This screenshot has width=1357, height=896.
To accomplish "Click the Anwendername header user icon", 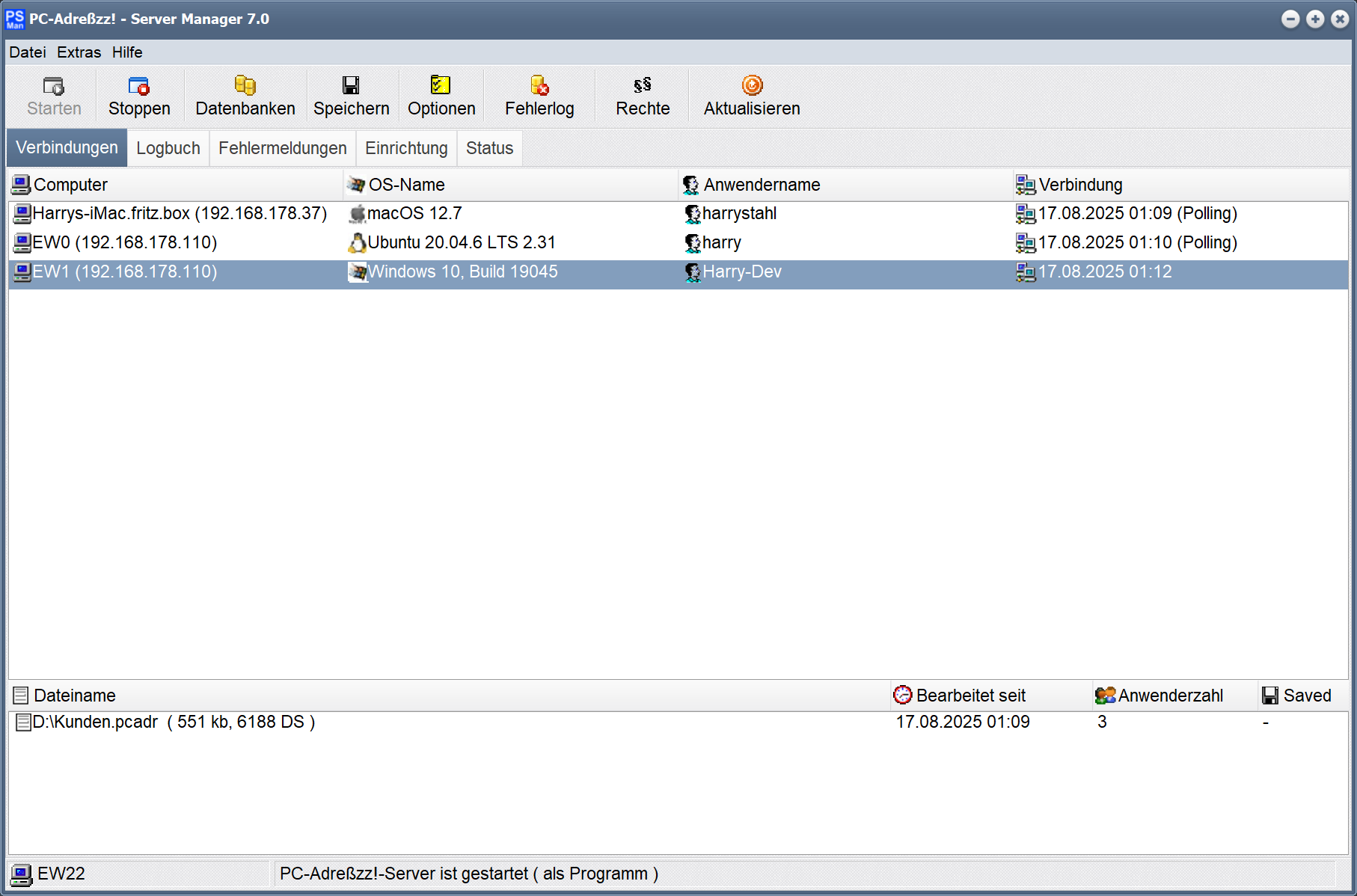I will (x=691, y=185).
